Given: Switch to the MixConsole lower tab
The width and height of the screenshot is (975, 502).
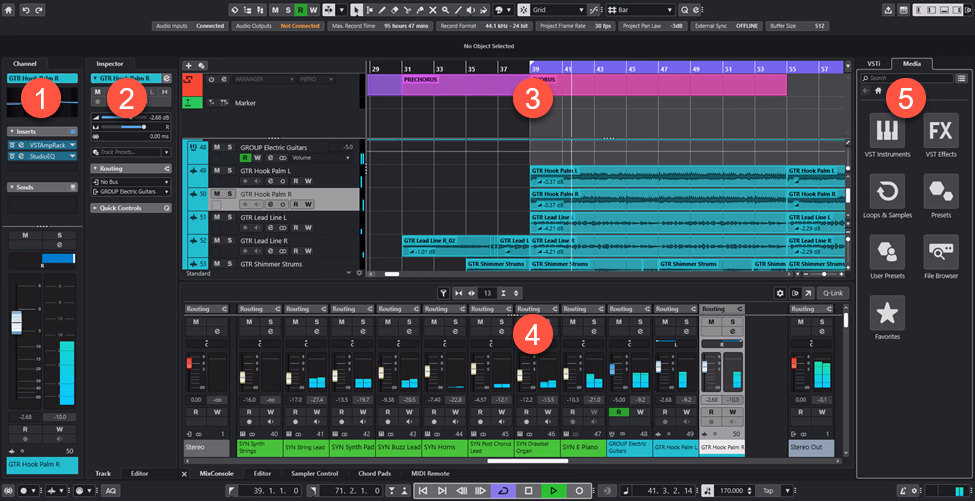Looking at the screenshot, I should tap(214, 473).
